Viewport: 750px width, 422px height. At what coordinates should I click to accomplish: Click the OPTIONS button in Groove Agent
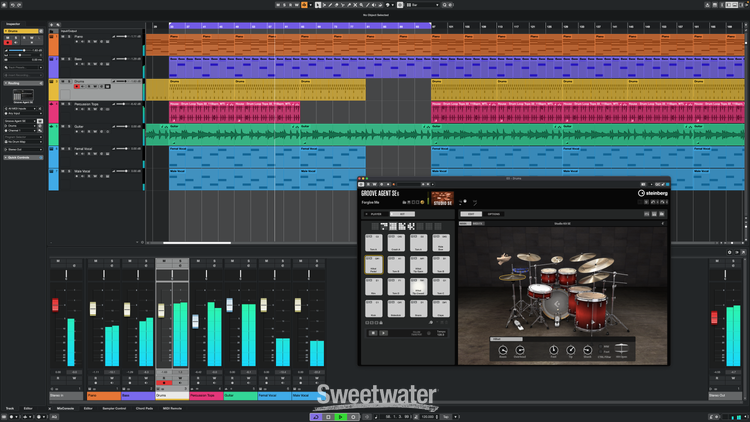[494, 214]
